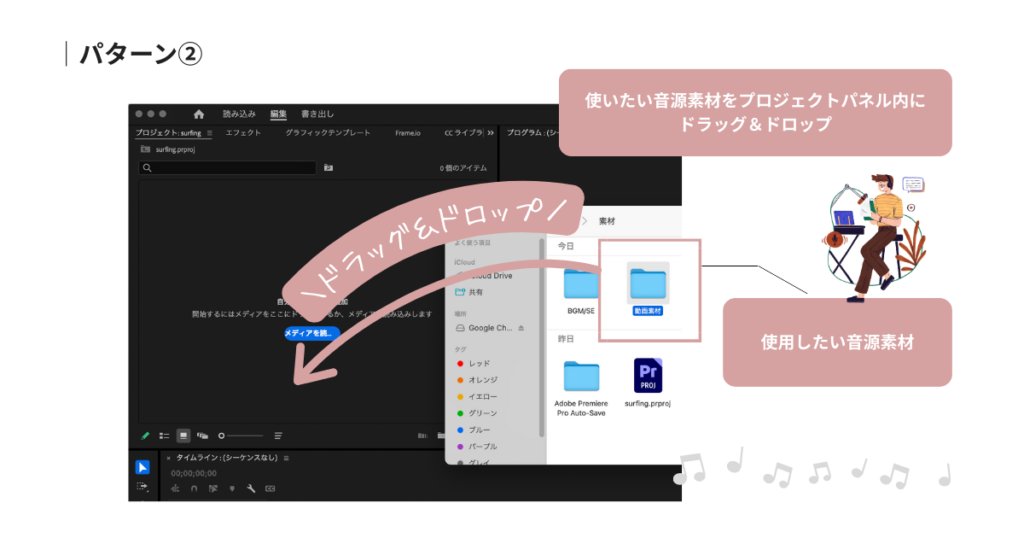The image size is (1024, 538).
Task: Click the closed captions CC icon
Action: tap(270, 488)
